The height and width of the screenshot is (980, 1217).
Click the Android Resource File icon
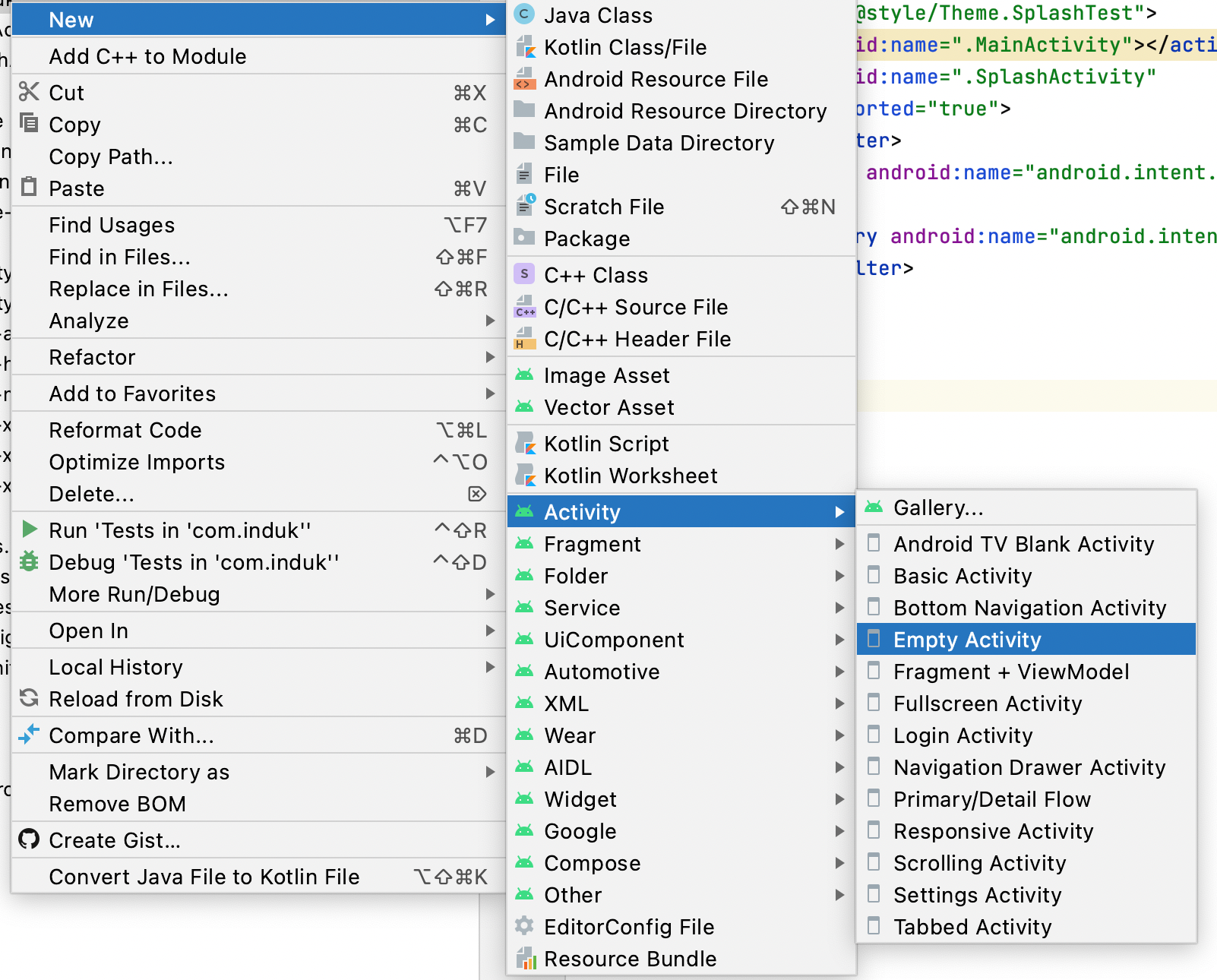pyautogui.click(x=524, y=79)
